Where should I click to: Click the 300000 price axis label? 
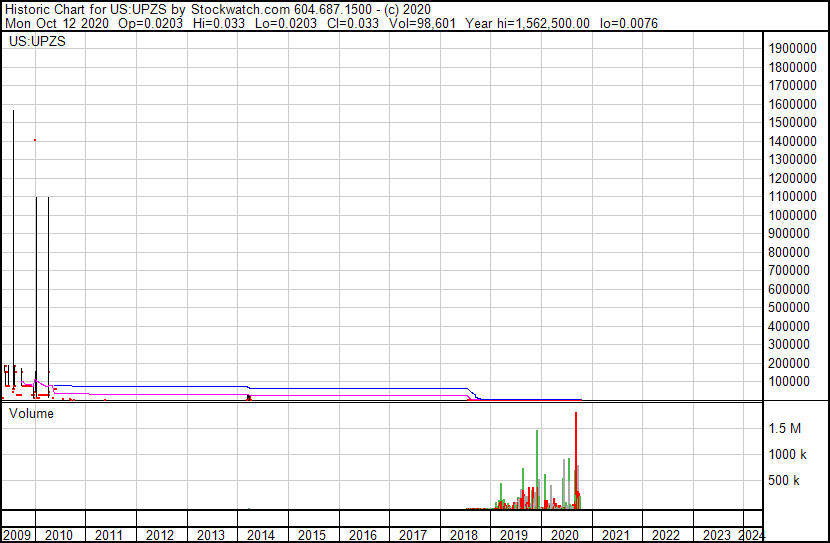click(x=789, y=345)
